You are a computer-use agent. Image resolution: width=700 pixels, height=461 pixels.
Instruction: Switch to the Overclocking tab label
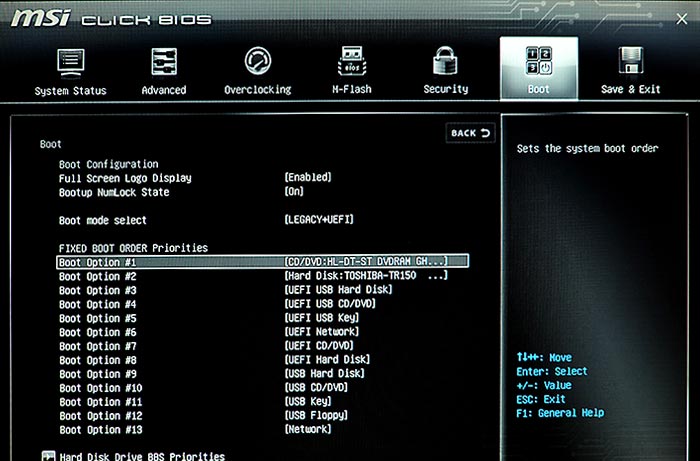[258, 90]
